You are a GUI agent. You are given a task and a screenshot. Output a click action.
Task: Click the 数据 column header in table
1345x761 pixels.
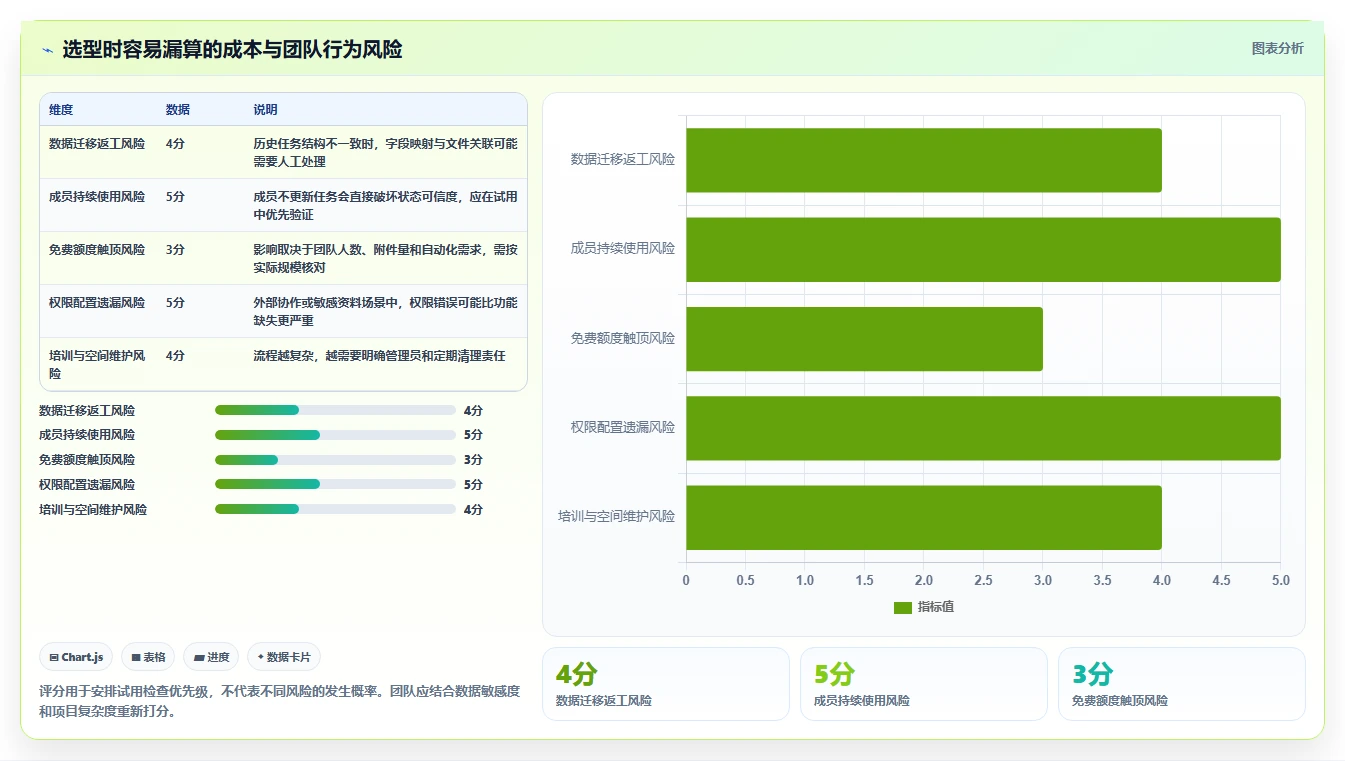point(178,109)
